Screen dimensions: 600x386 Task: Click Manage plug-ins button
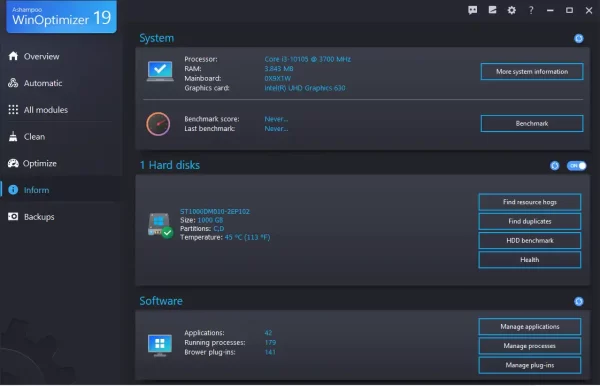pyautogui.click(x=530, y=365)
